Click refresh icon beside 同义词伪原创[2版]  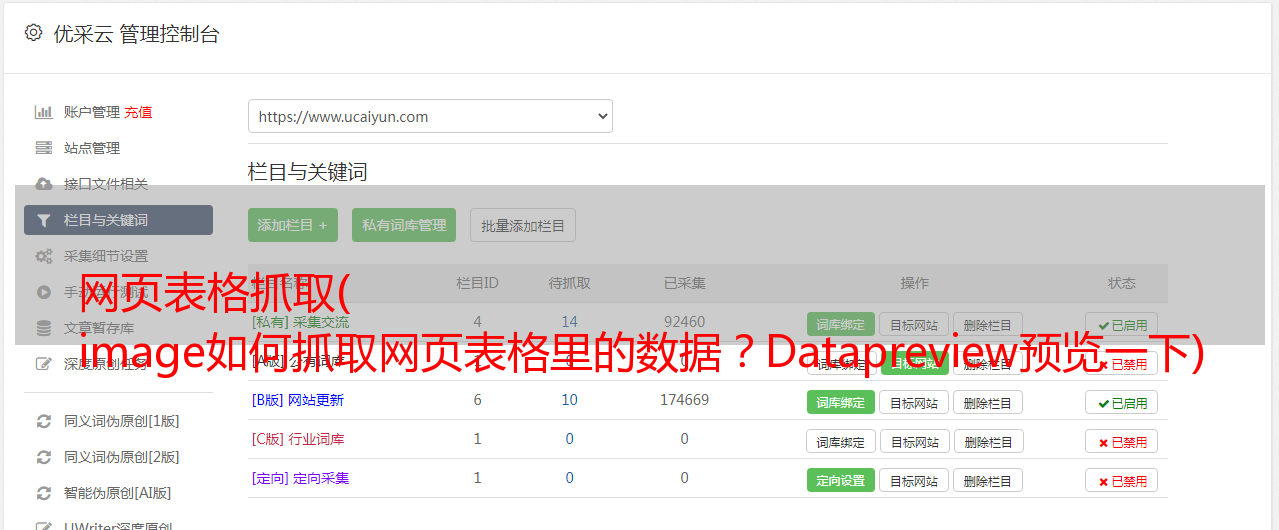(x=43, y=457)
